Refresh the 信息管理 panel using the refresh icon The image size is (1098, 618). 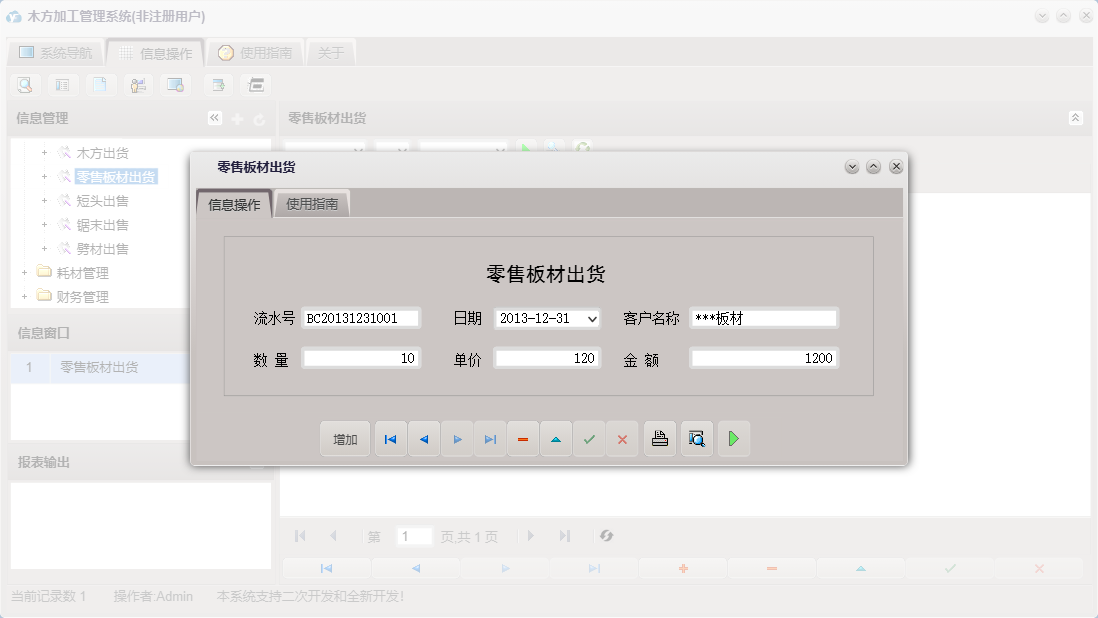(x=259, y=117)
